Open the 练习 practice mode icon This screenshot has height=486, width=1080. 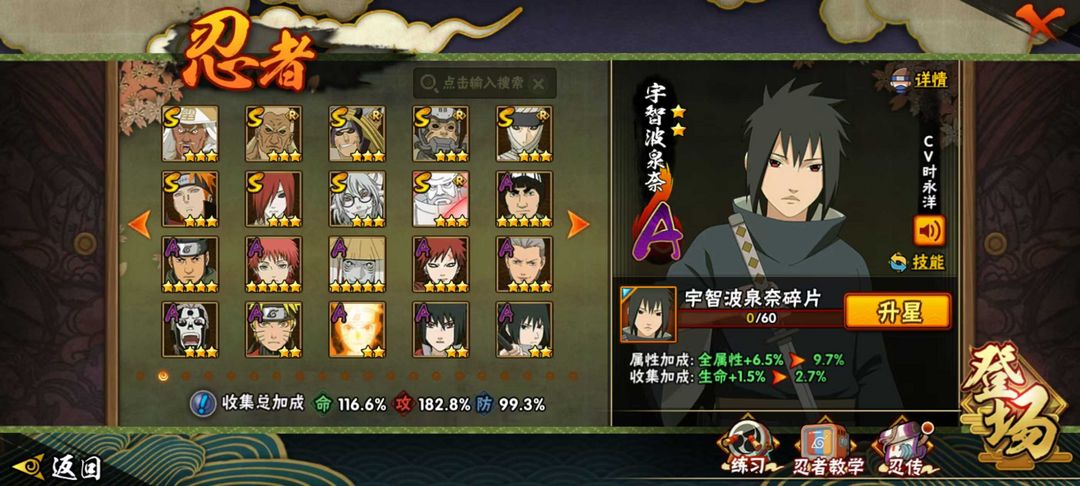point(747,447)
